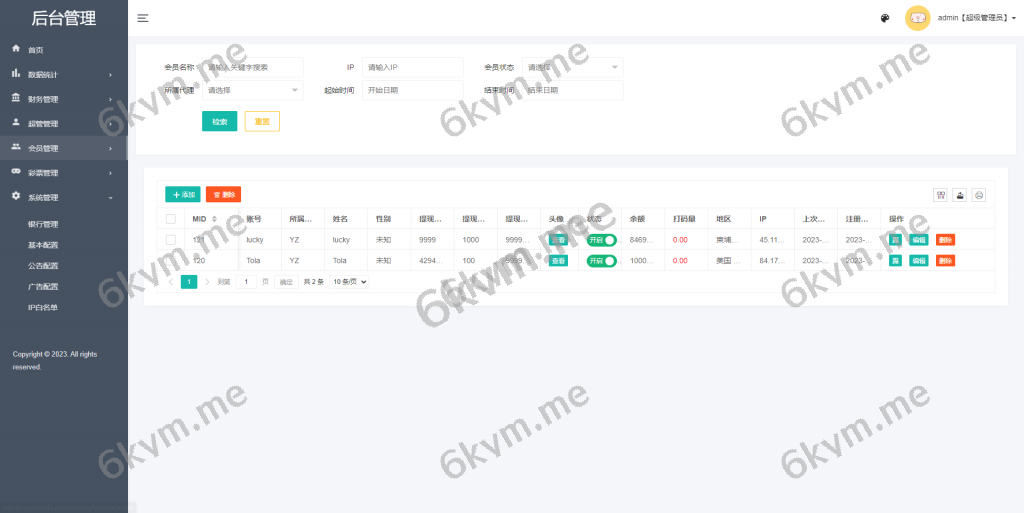1024x513 pixels.
Task: Open the theme palette icon in the header
Action: click(x=885, y=18)
